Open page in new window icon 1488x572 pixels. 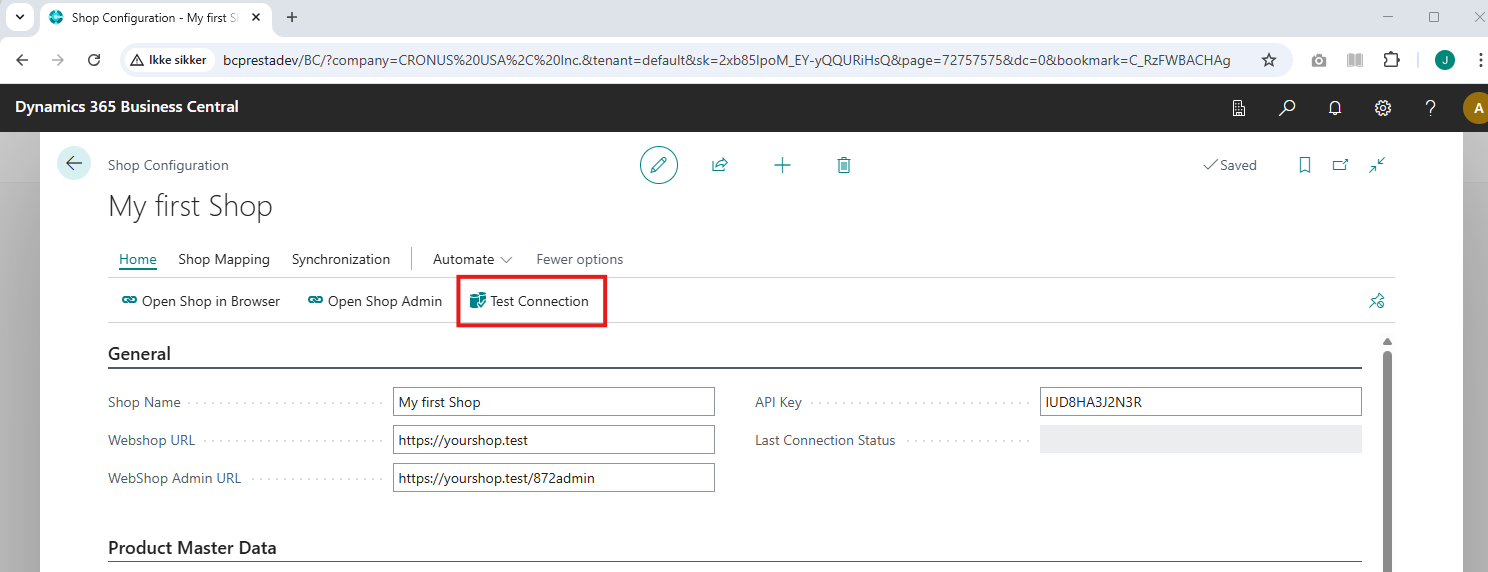(1341, 165)
